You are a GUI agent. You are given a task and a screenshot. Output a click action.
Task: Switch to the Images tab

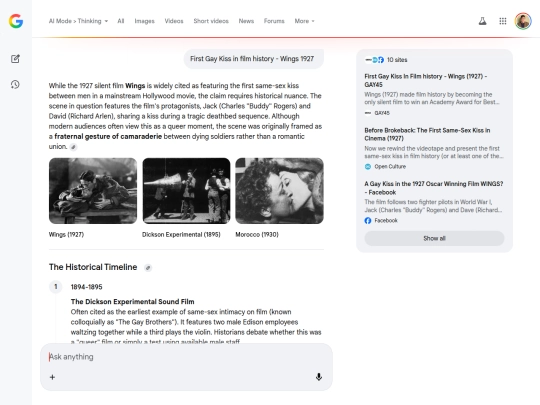point(144,21)
